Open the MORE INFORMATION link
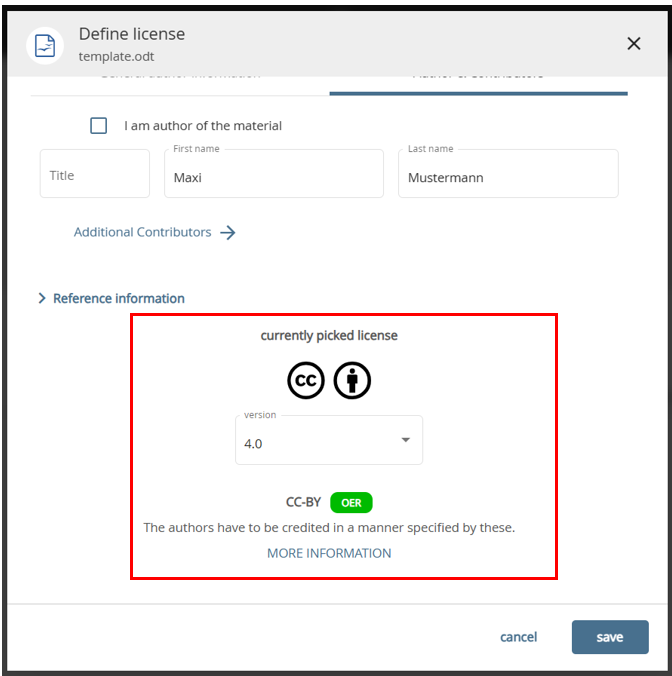 click(x=329, y=553)
